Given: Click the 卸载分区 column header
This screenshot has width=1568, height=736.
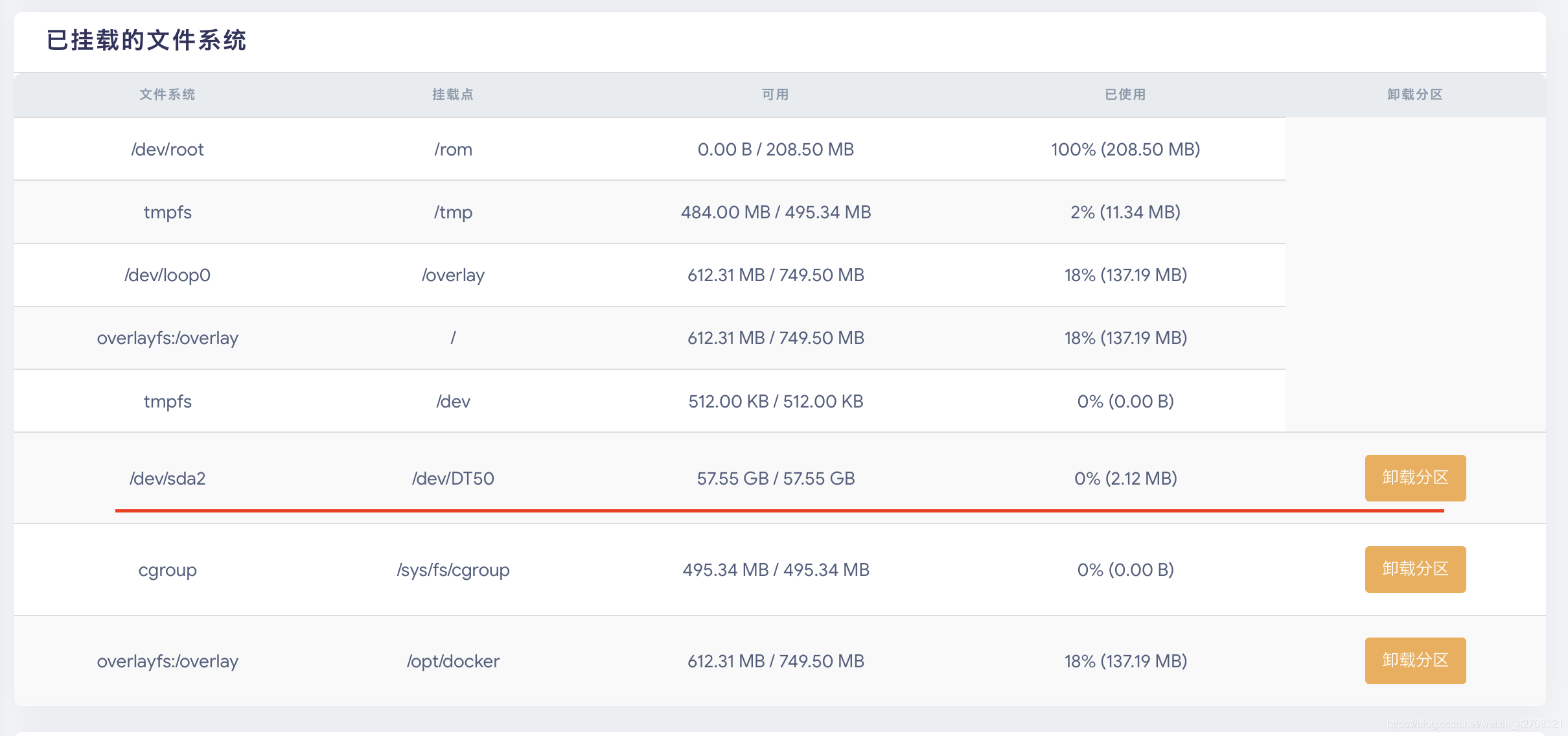Looking at the screenshot, I should pos(1414,95).
